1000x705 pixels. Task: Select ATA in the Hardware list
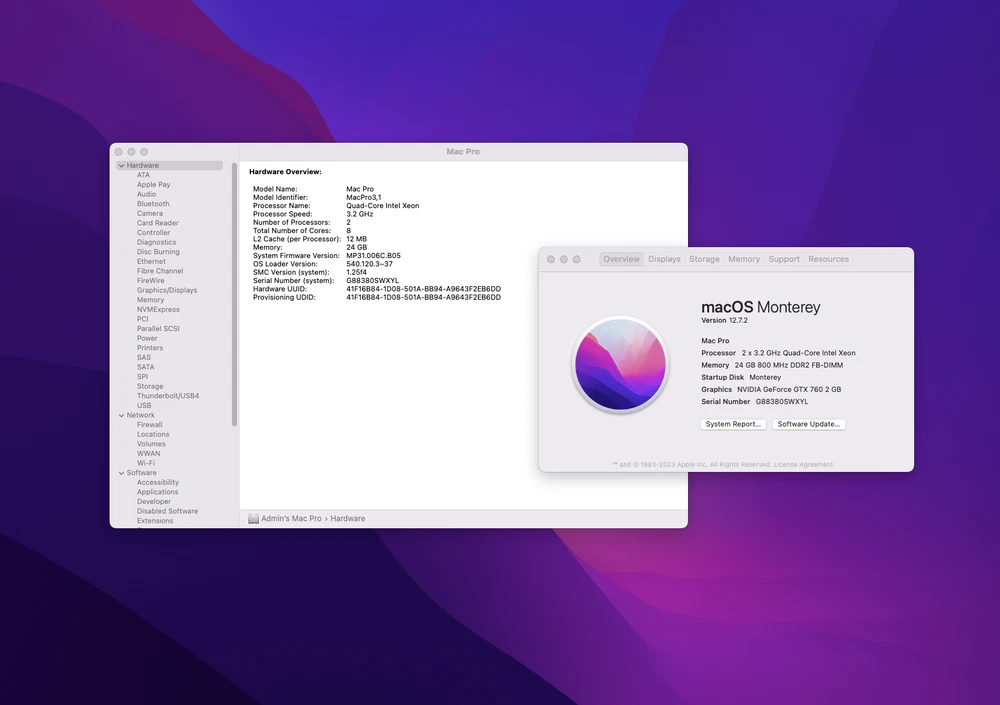[143, 175]
